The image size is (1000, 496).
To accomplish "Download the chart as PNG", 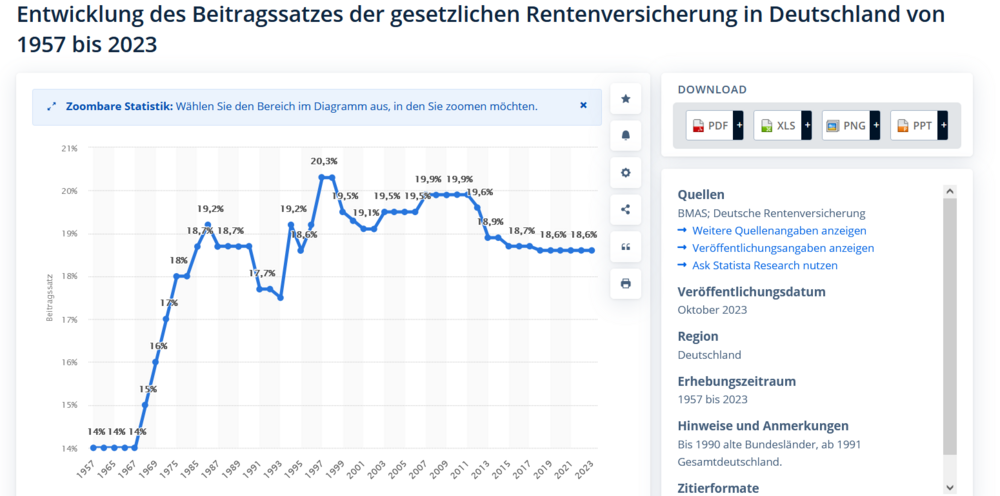I will pyautogui.click(x=846, y=126).
